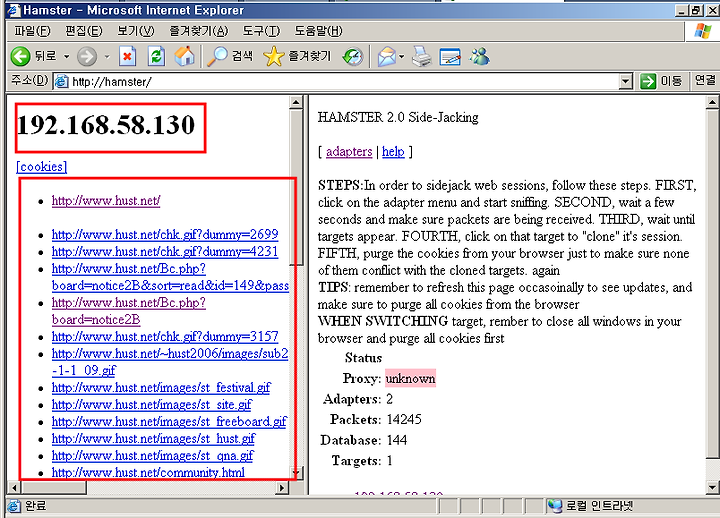This screenshot has height=518, width=720.
Task: Open the 도구(T) menu
Action: tap(261, 31)
